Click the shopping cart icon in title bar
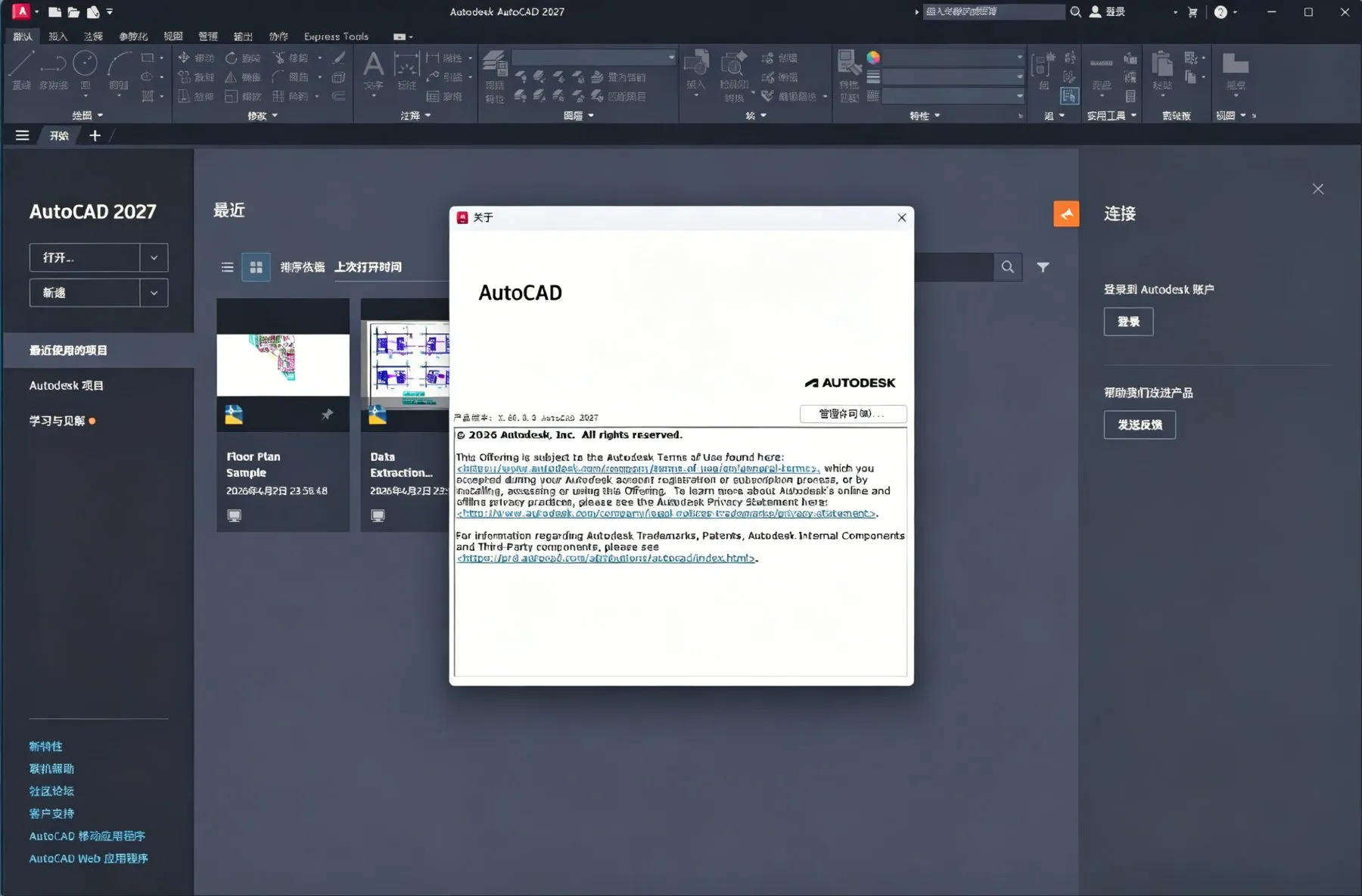The image size is (1362, 896). [x=1193, y=12]
